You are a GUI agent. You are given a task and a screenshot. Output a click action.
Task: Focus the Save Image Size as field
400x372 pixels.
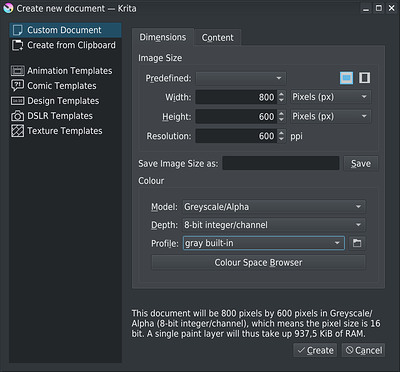[281, 163]
